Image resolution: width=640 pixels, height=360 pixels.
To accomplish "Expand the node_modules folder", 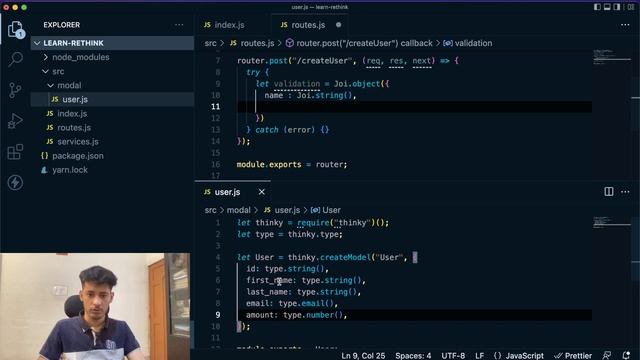I will [112, 57].
